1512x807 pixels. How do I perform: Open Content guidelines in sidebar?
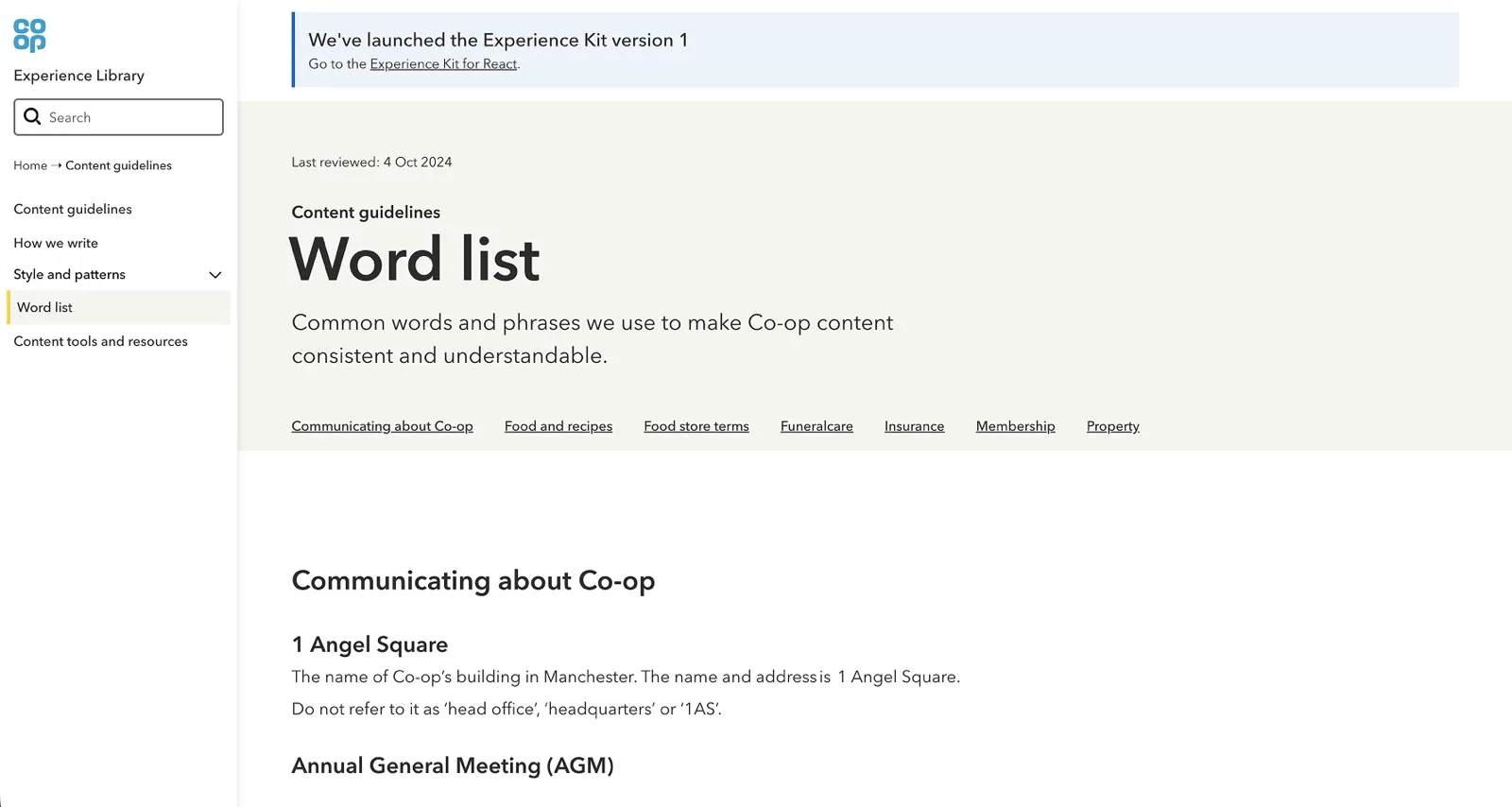(x=73, y=209)
